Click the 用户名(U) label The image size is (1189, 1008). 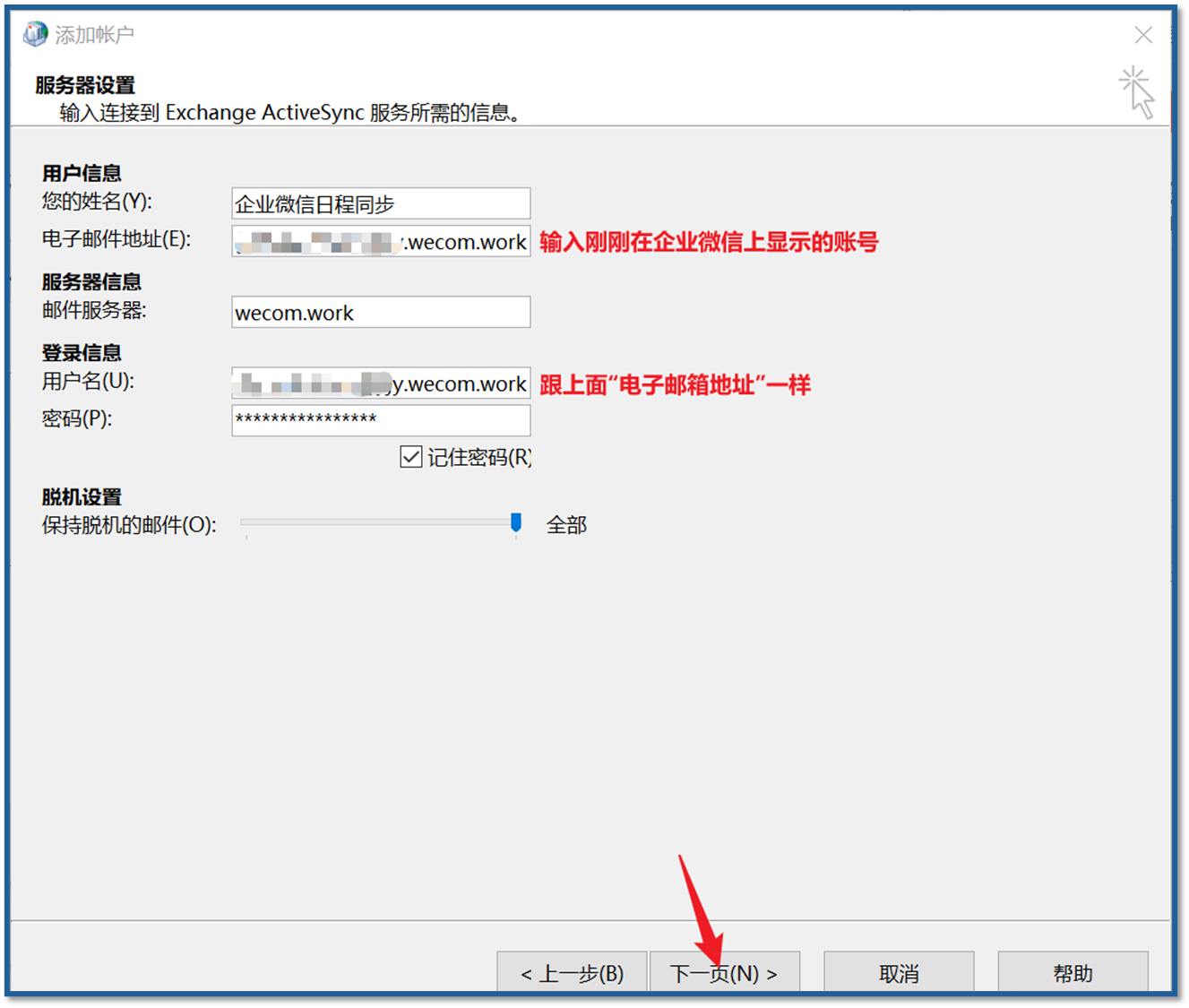coord(88,381)
